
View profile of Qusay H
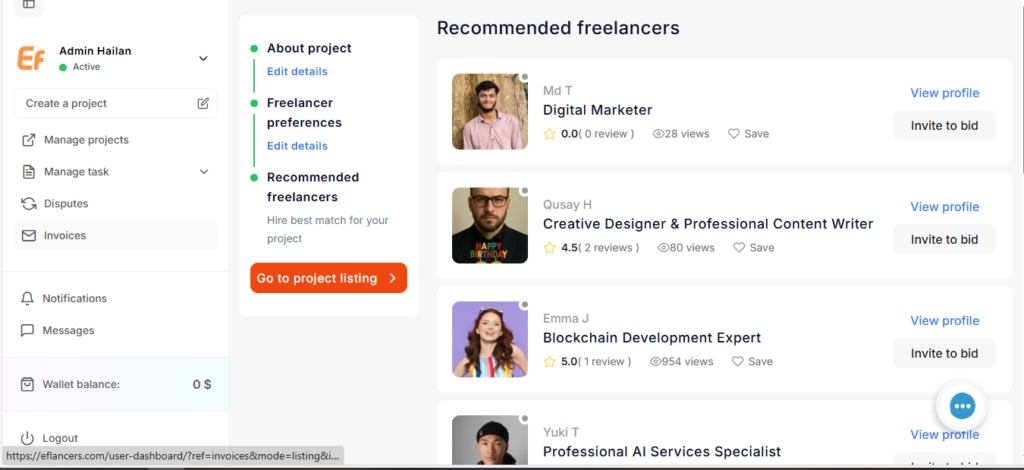pyautogui.click(x=943, y=207)
